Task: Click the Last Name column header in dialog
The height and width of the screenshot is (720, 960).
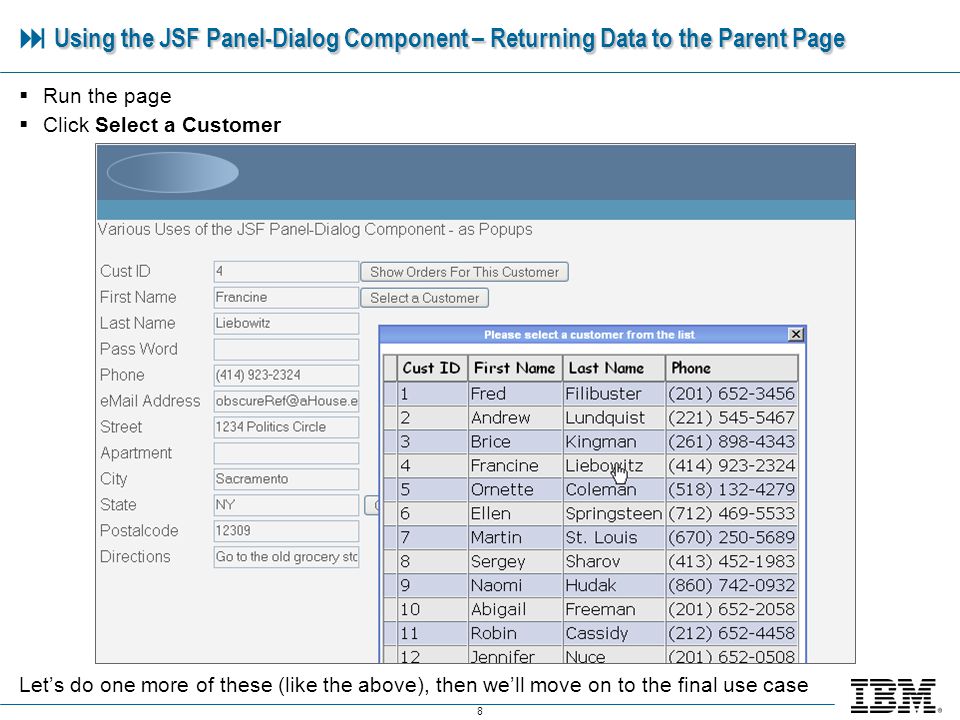Action: [x=613, y=368]
